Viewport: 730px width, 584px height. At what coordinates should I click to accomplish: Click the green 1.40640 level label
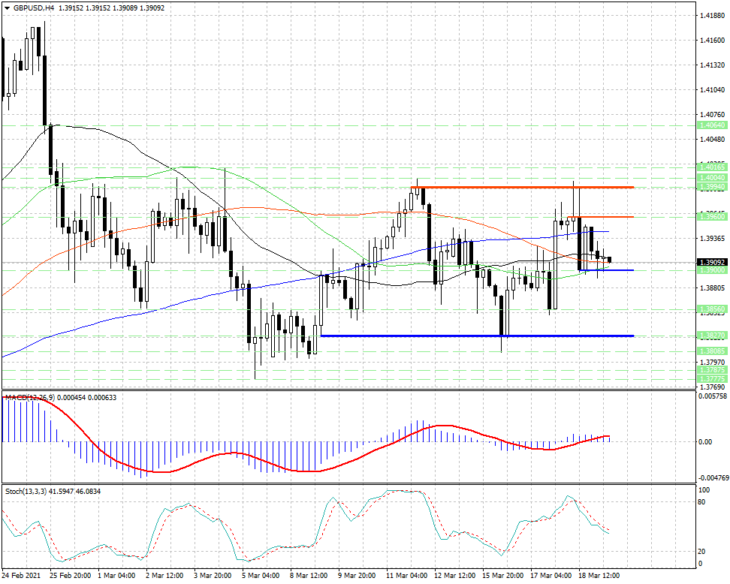tap(711, 125)
